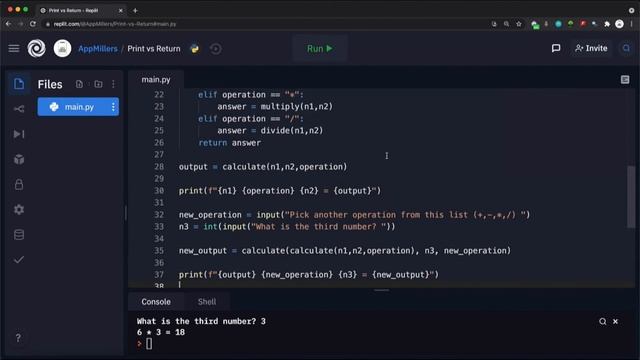Open Files panel three-dot menu
This screenshot has height=360, width=640.
point(113,84)
